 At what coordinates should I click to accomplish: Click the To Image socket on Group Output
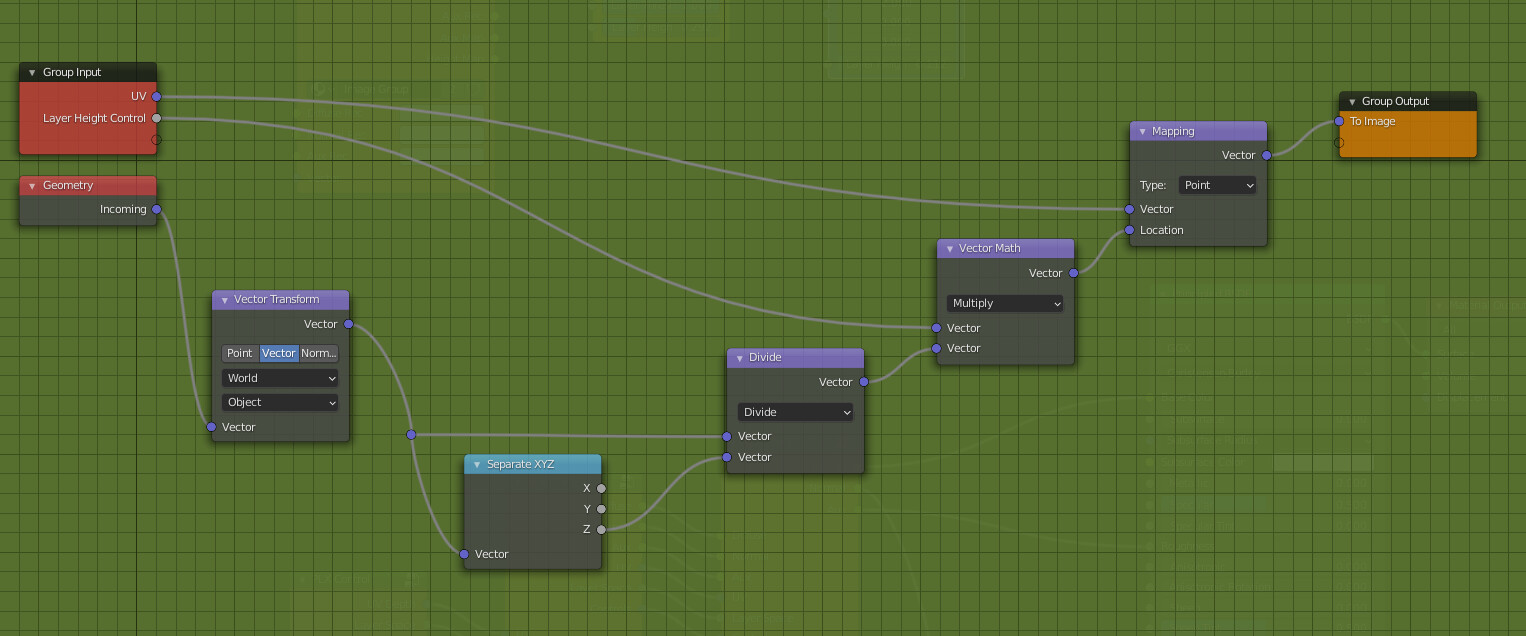click(x=1337, y=121)
